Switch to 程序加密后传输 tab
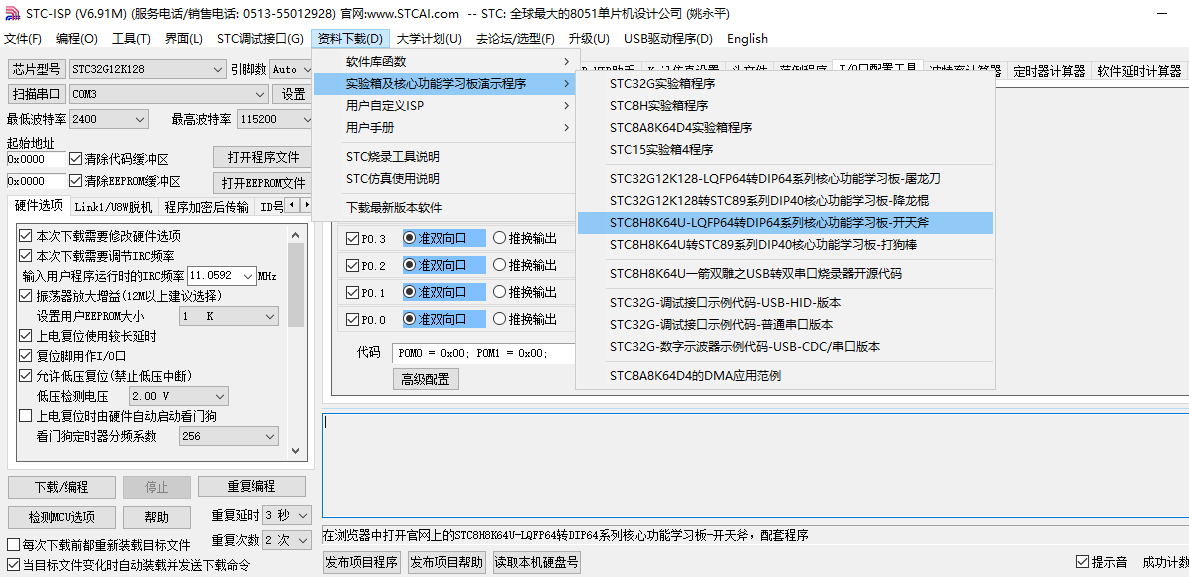The width and height of the screenshot is (1189, 577). click(205, 207)
